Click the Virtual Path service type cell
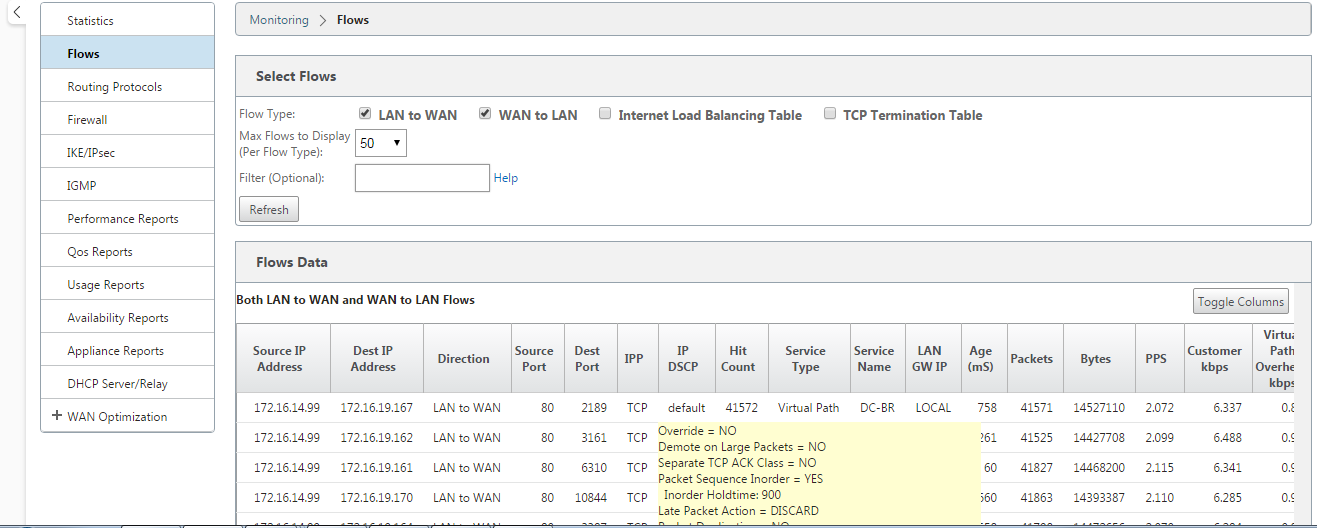 coord(809,407)
